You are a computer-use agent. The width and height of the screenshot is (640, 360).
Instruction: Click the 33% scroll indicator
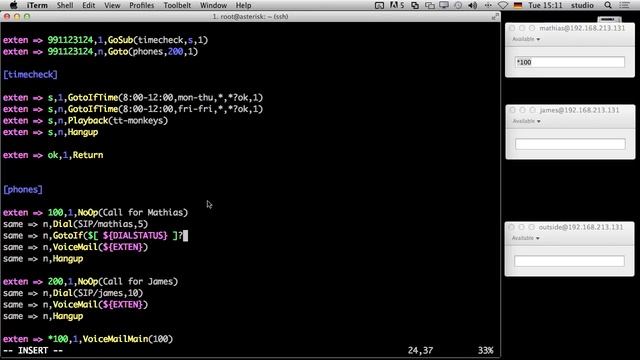click(486, 351)
